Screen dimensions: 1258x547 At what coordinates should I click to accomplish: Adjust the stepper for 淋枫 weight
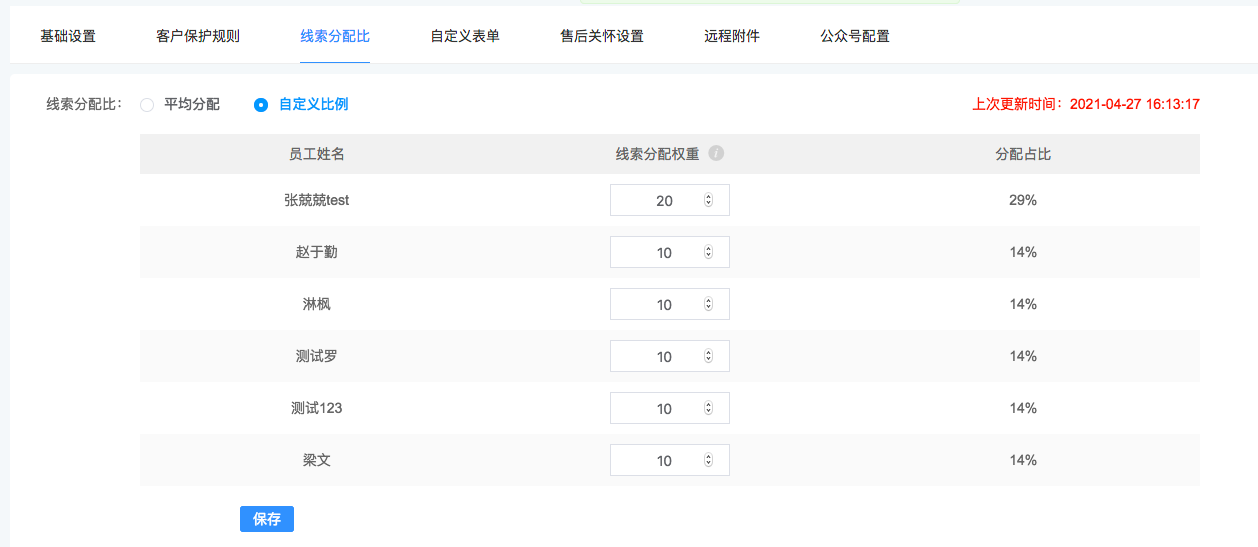[708, 304]
